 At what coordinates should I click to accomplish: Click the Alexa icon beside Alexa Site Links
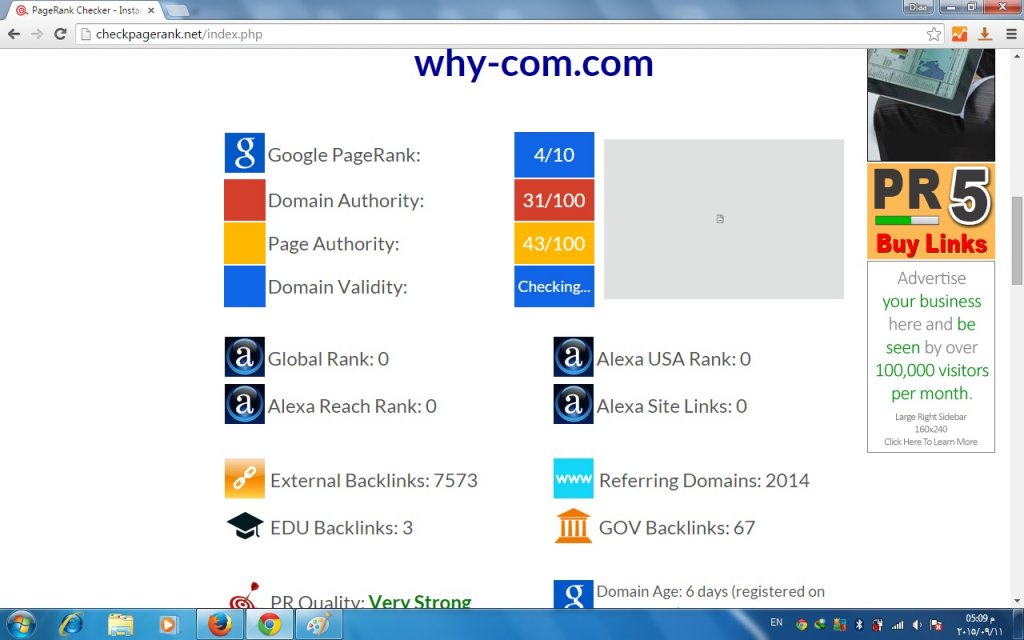point(573,404)
